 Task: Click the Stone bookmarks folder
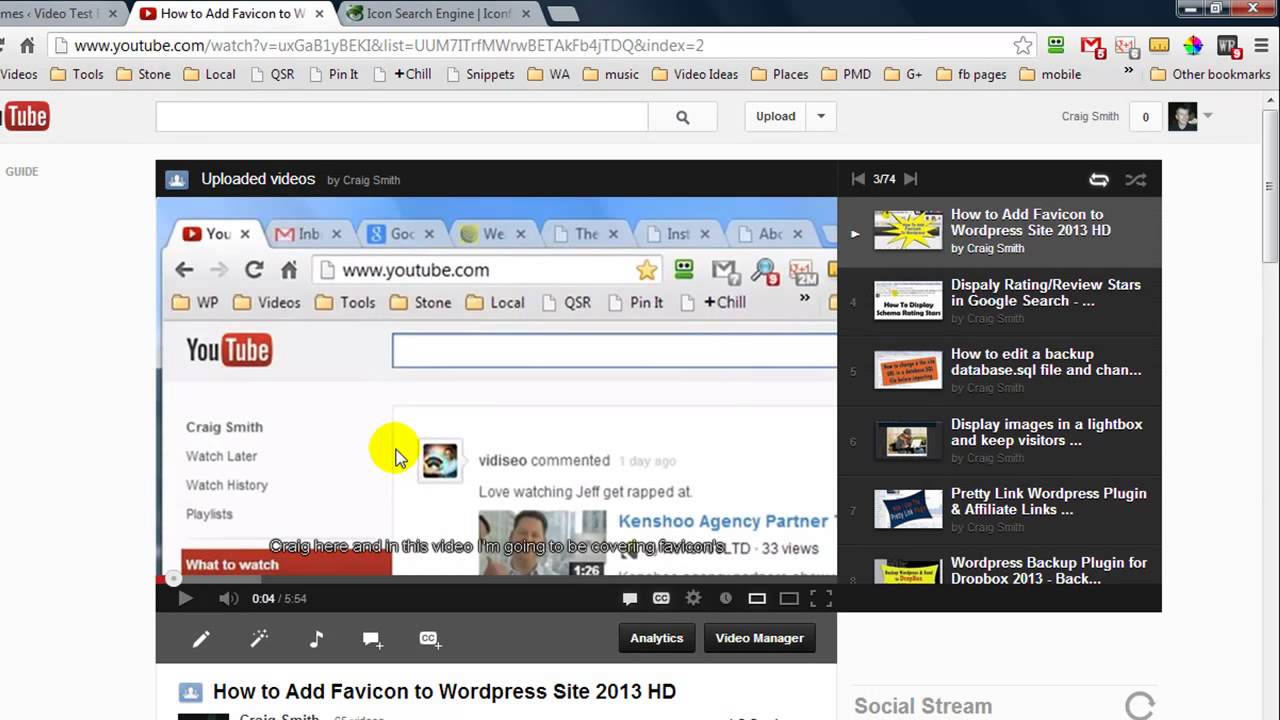point(143,74)
